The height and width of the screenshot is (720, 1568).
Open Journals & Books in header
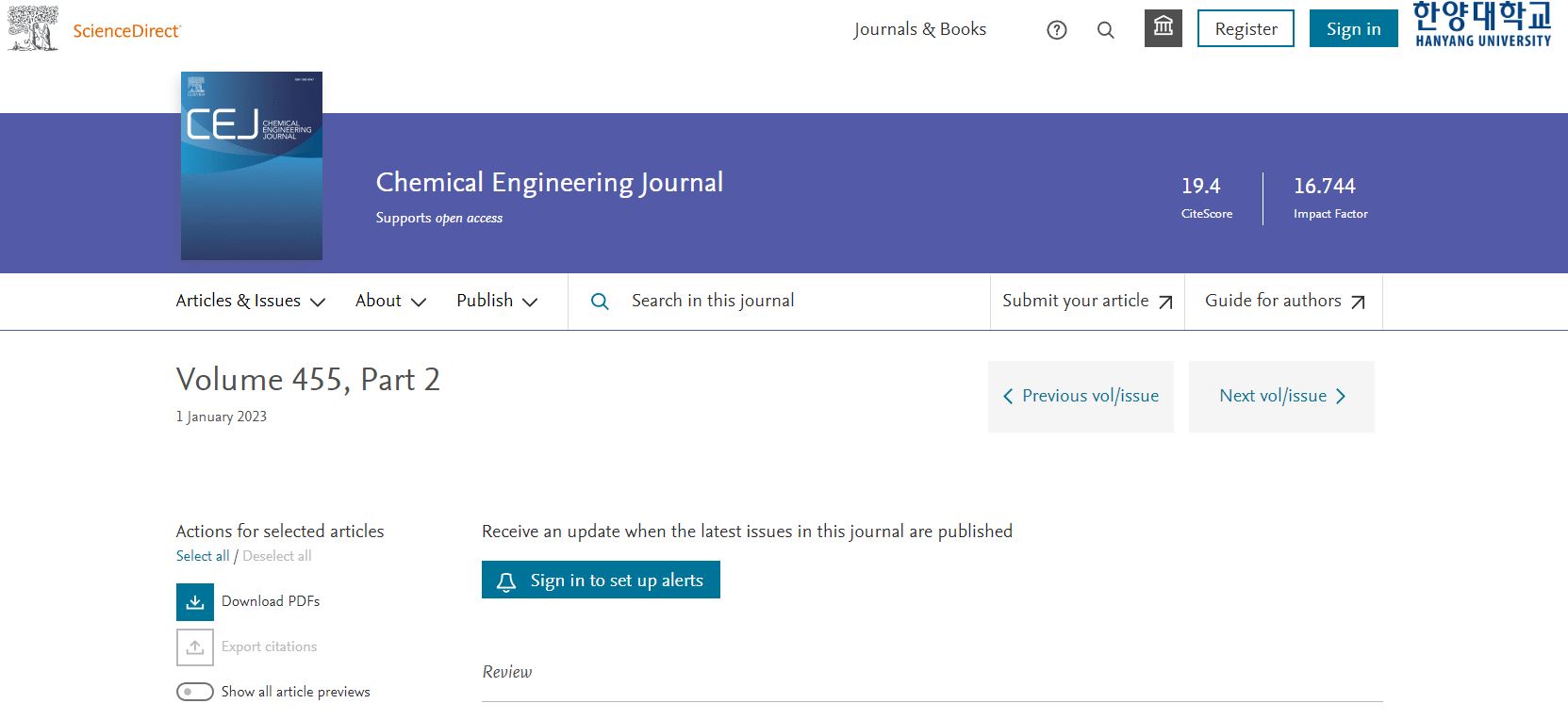(919, 29)
